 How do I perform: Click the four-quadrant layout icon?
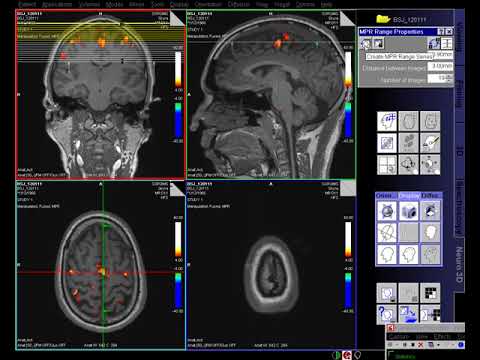[387, 165]
